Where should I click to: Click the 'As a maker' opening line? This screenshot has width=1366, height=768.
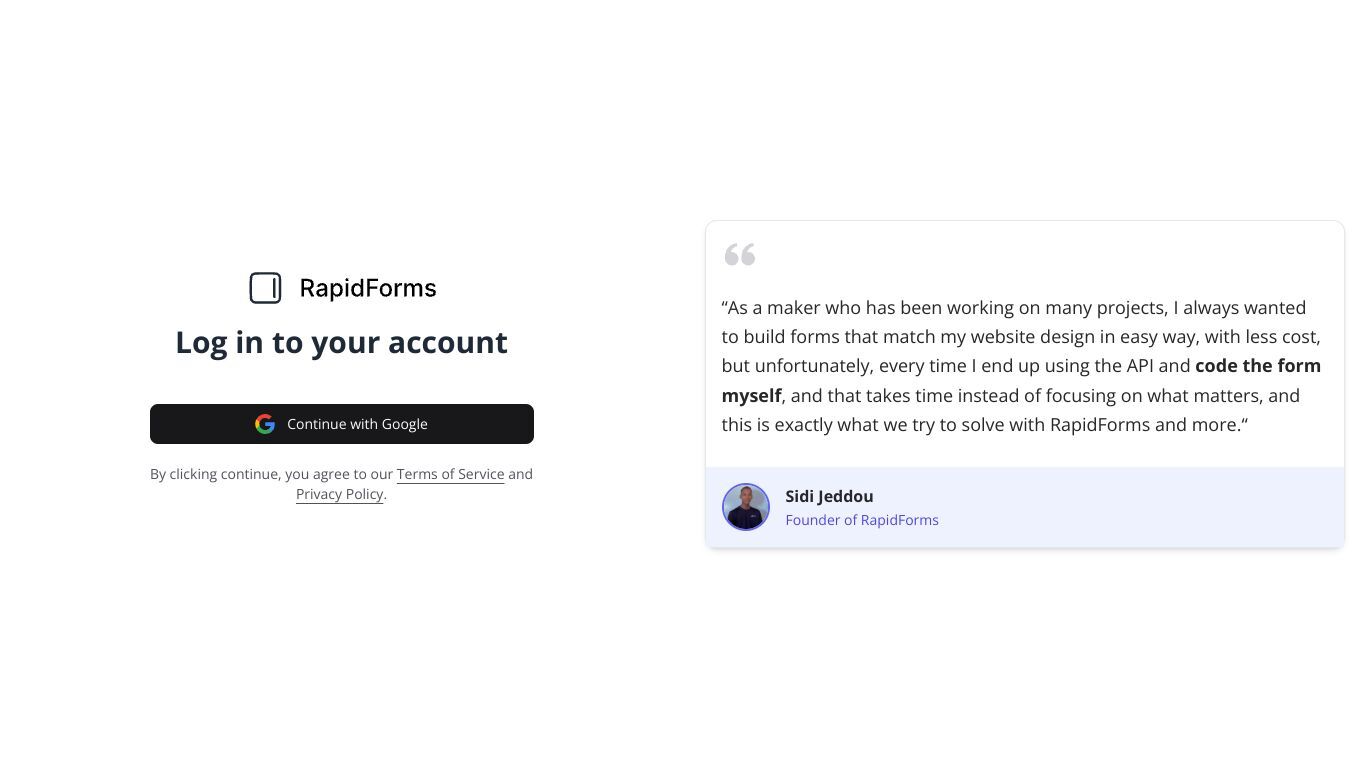tap(1014, 308)
